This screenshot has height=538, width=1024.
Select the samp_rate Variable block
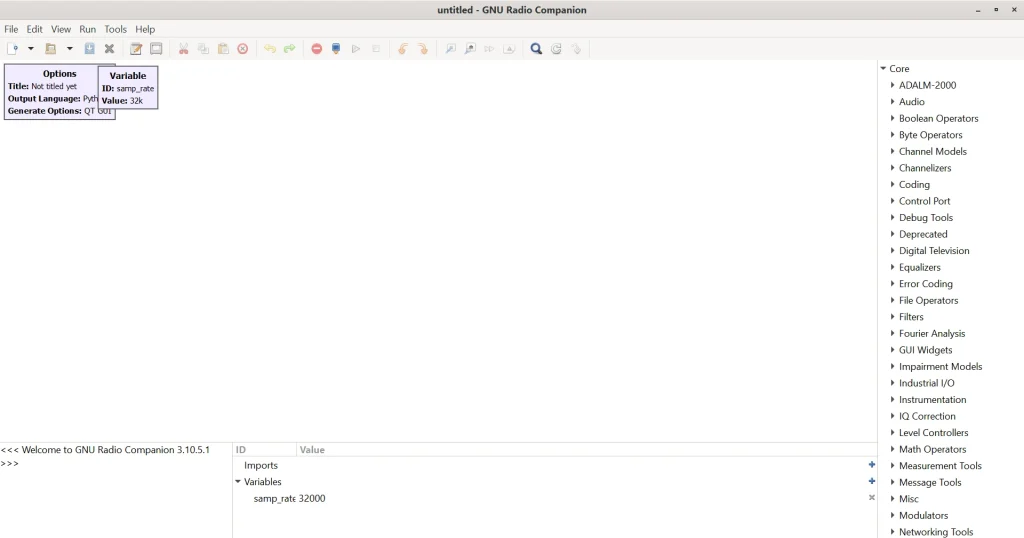point(128,87)
